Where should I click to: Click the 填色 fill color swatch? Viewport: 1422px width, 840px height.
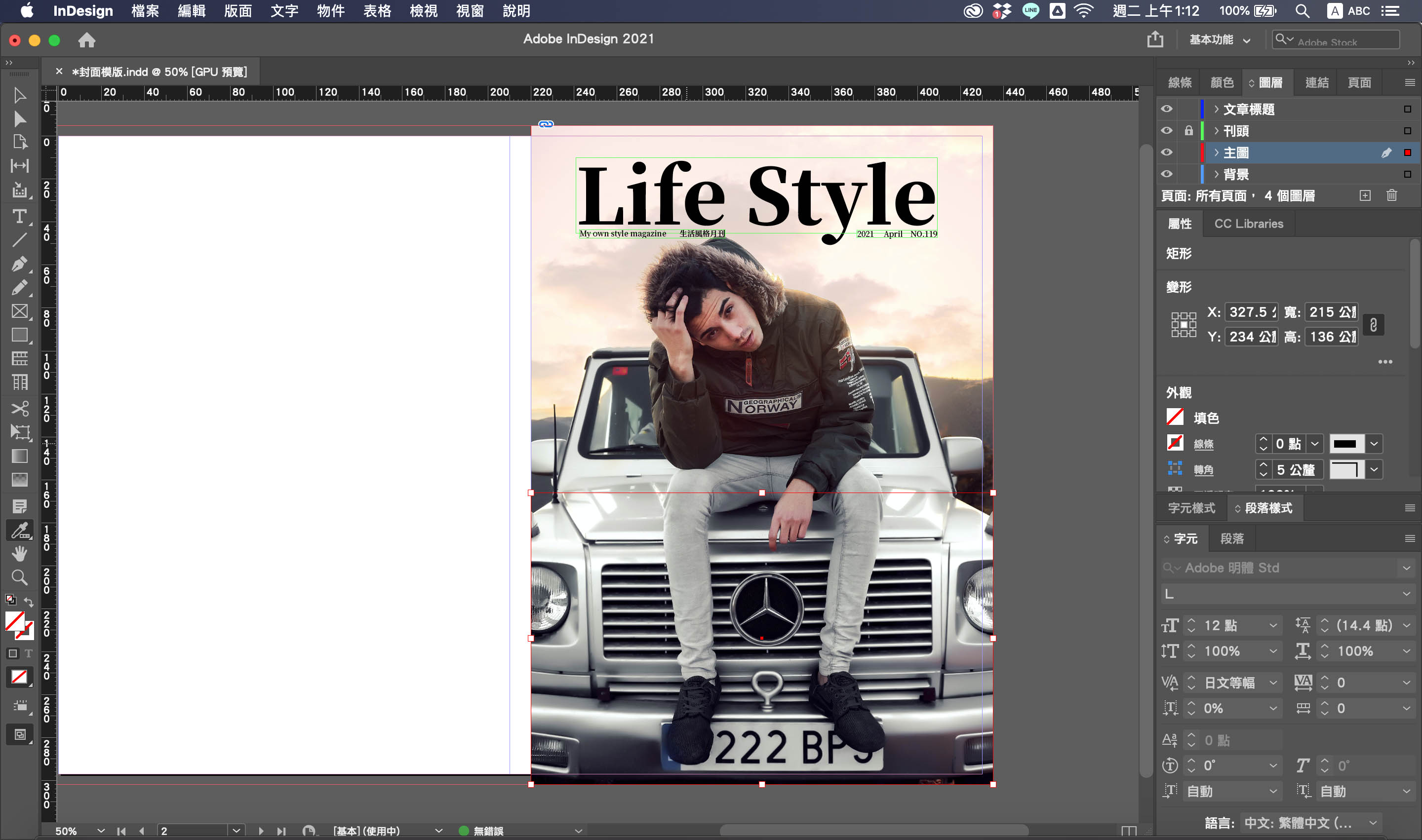pyautogui.click(x=1175, y=418)
